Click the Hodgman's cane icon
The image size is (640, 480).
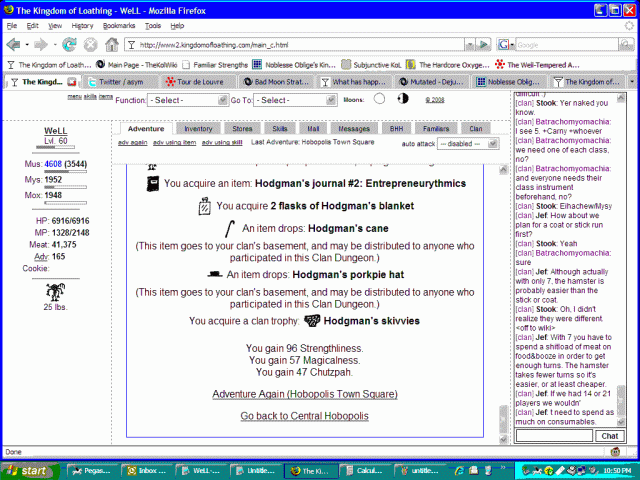[x=230, y=228]
